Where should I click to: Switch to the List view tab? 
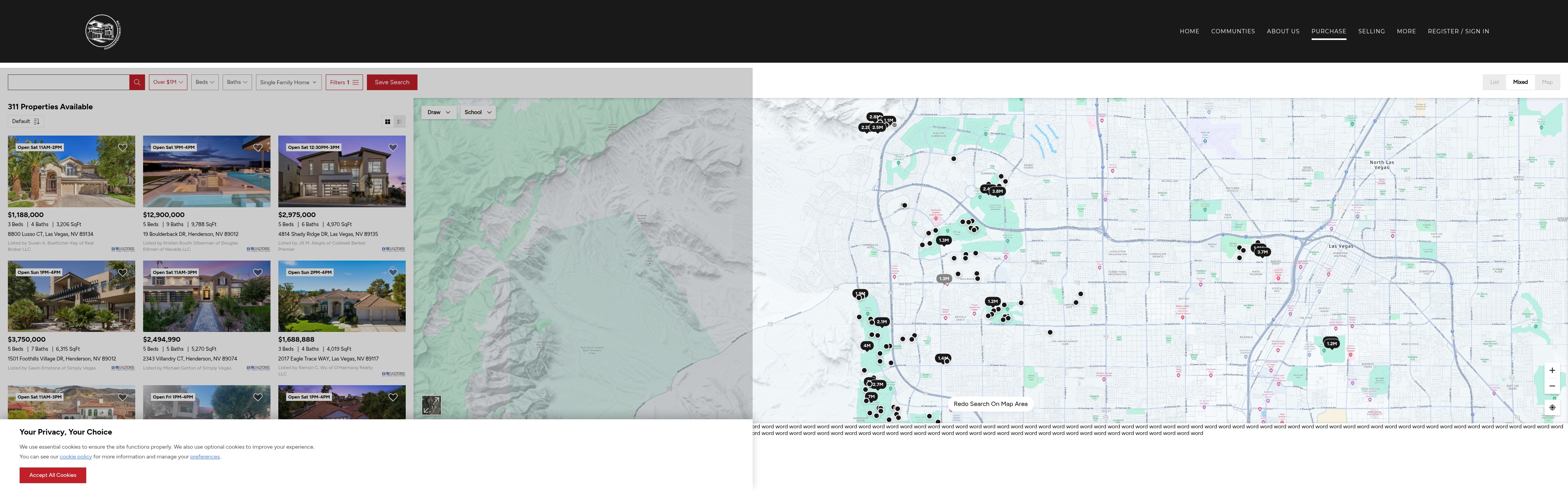(1494, 82)
